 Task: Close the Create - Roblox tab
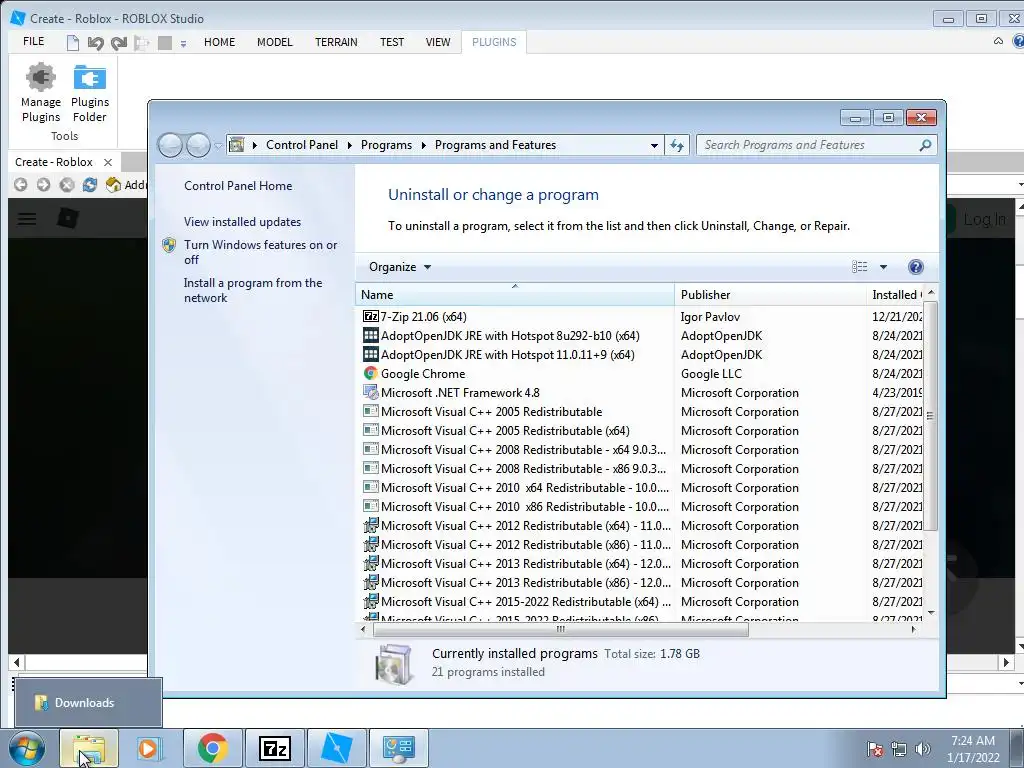108,162
